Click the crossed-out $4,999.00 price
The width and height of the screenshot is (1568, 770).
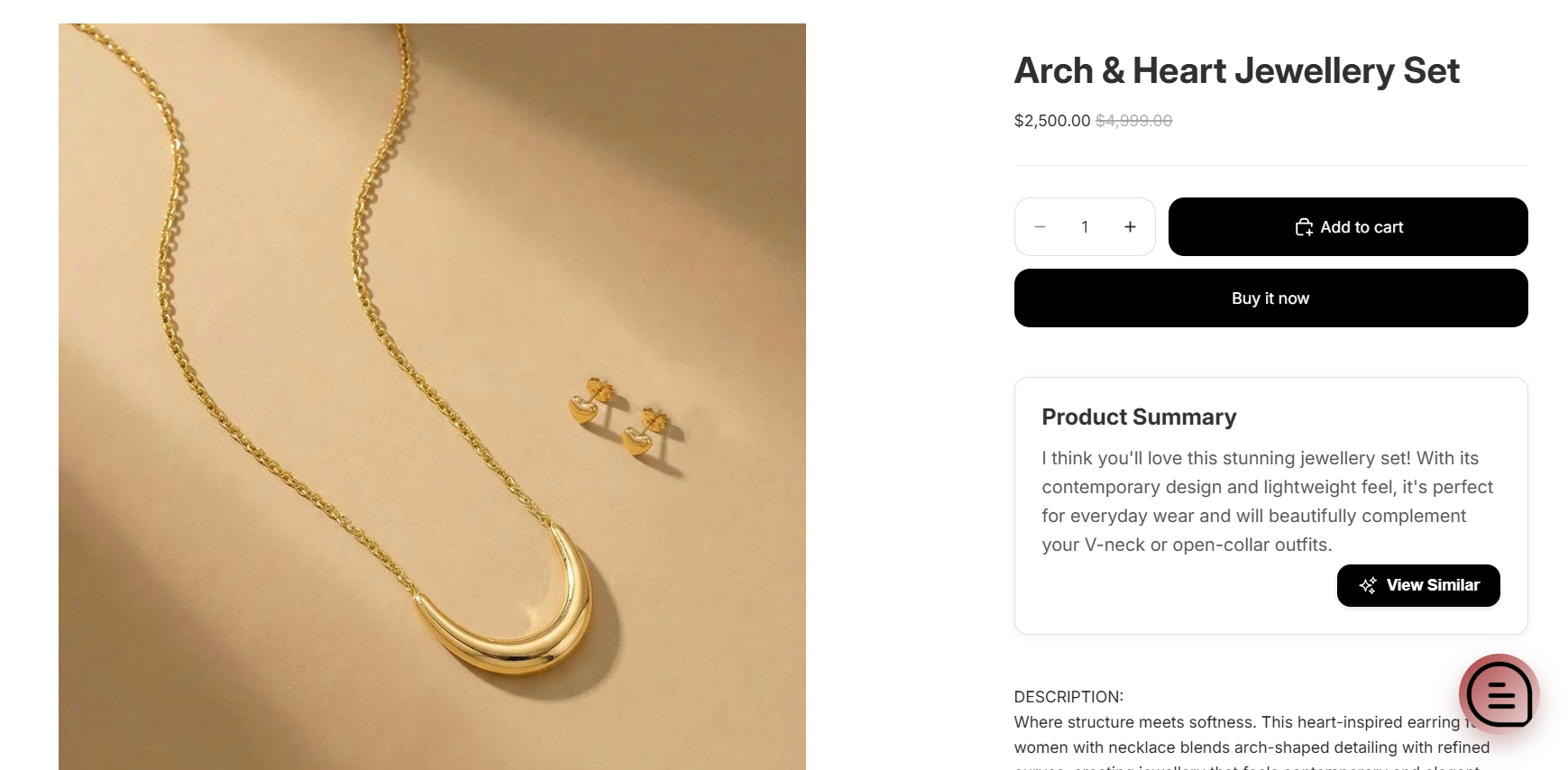1133,121
